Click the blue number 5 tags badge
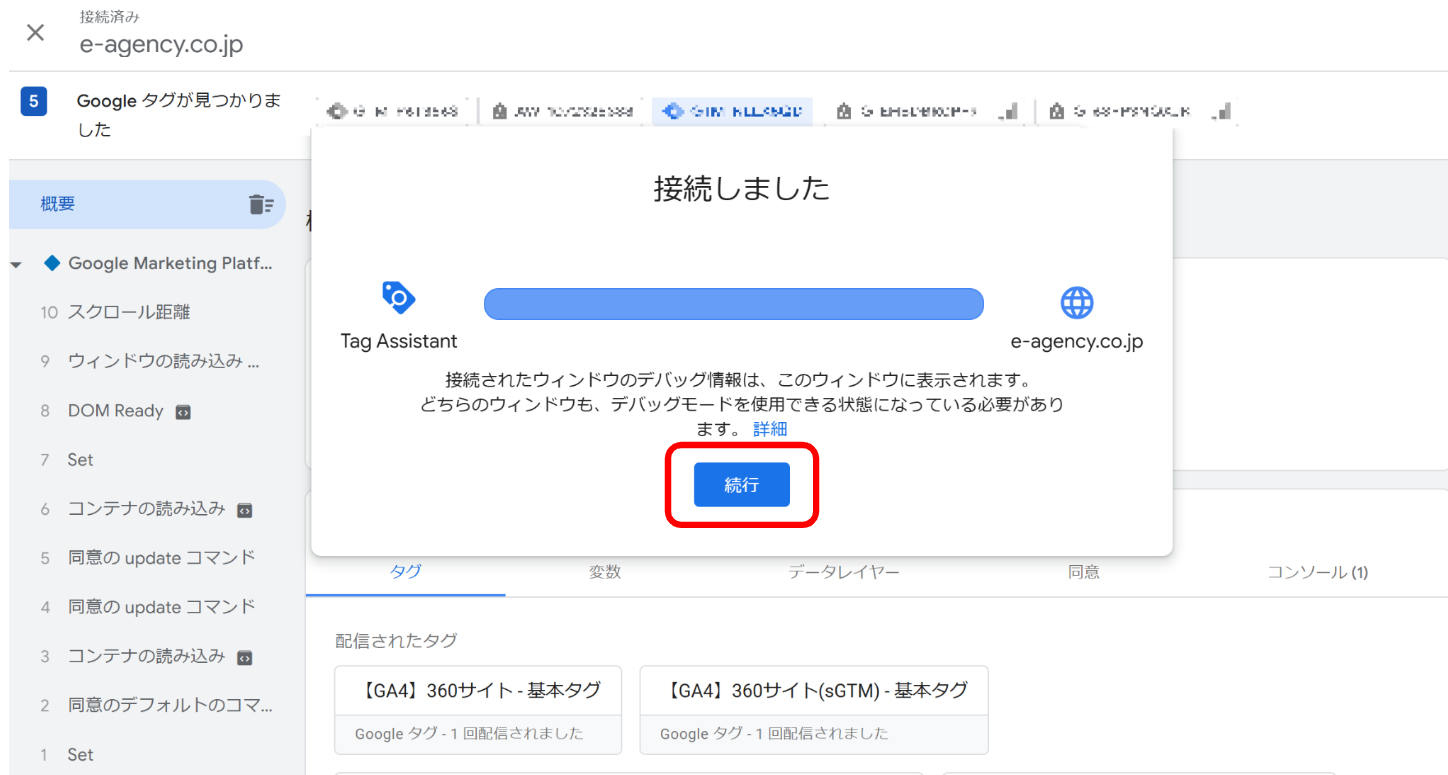1448x775 pixels. [x=34, y=101]
